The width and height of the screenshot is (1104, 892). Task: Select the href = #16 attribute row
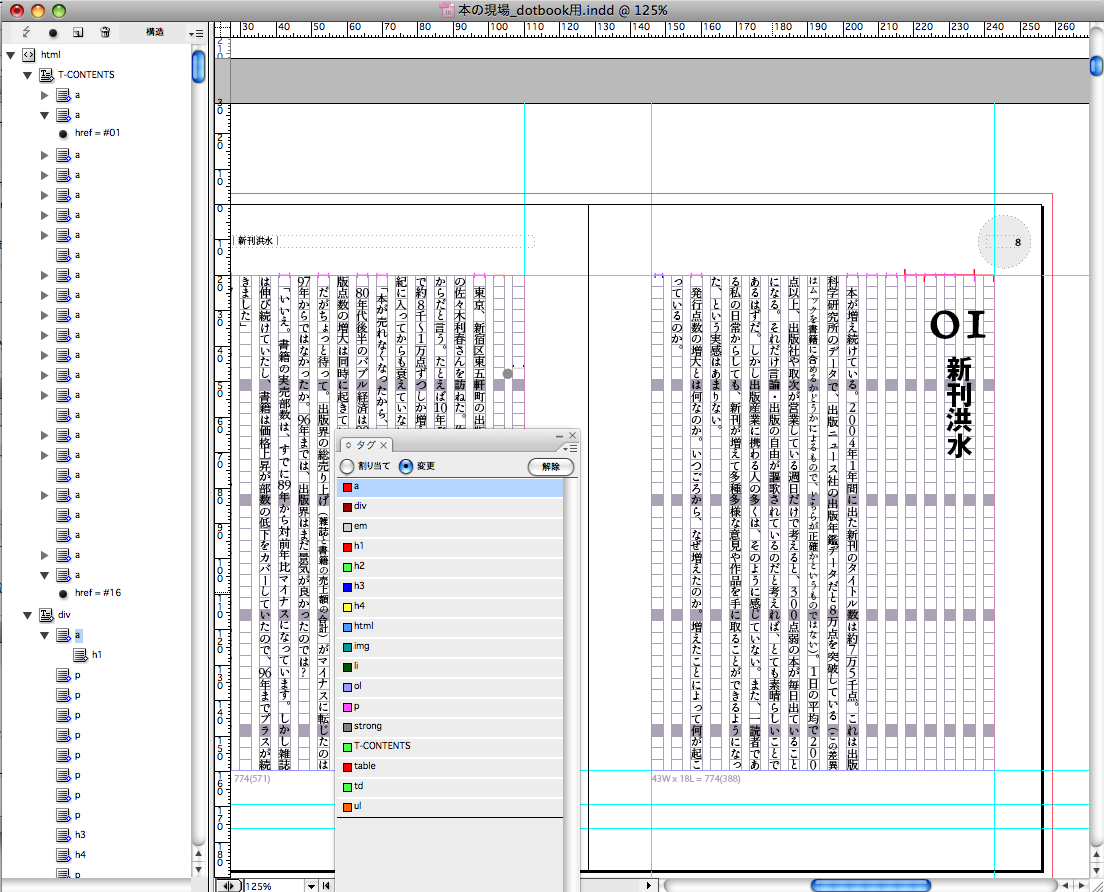point(98,593)
